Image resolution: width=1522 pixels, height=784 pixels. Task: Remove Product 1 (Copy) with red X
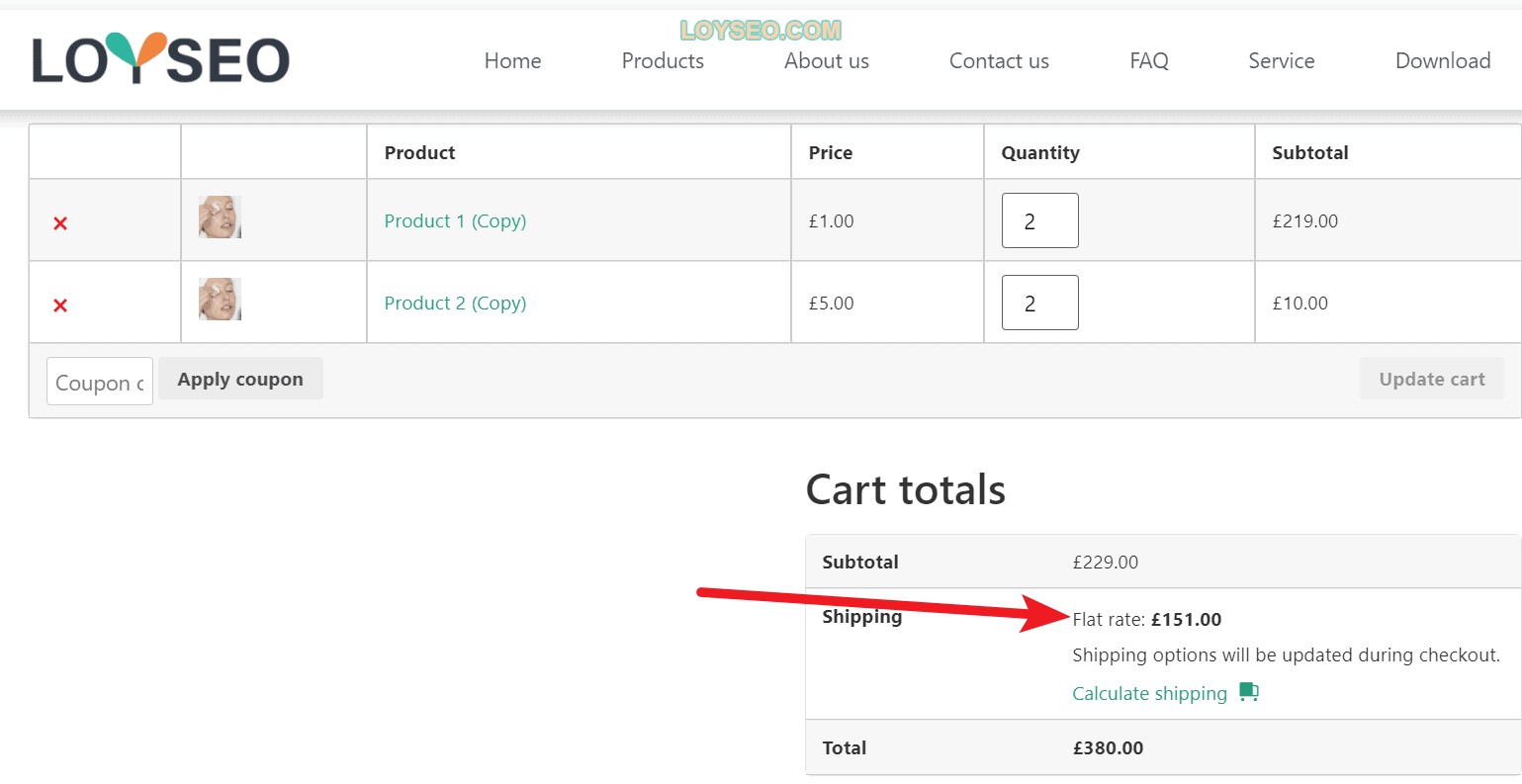click(60, 223)
